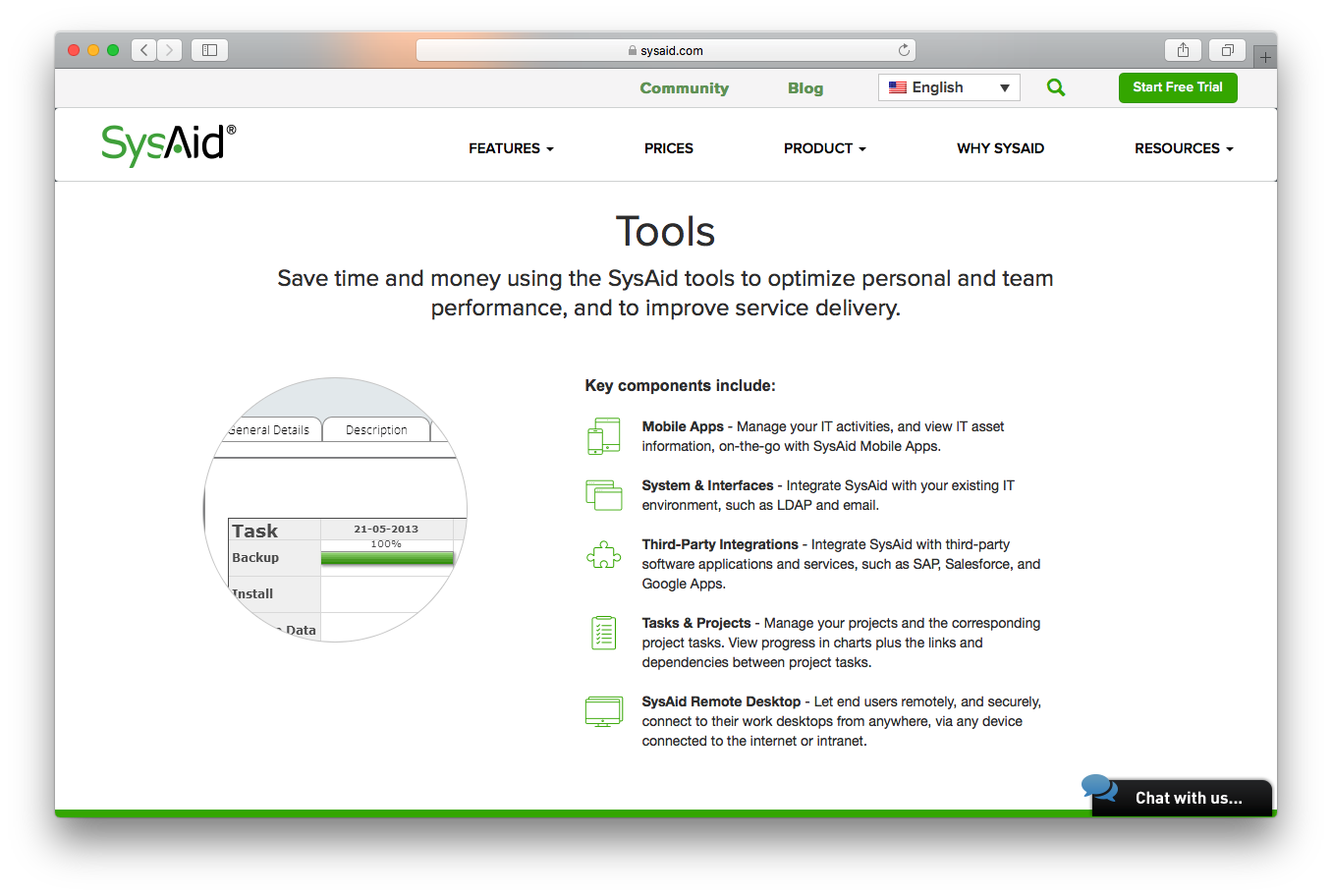Click the Third-Party Integrations puzzle icon
The width and height of the screenshot is (1332, 896).
[603, 555]
